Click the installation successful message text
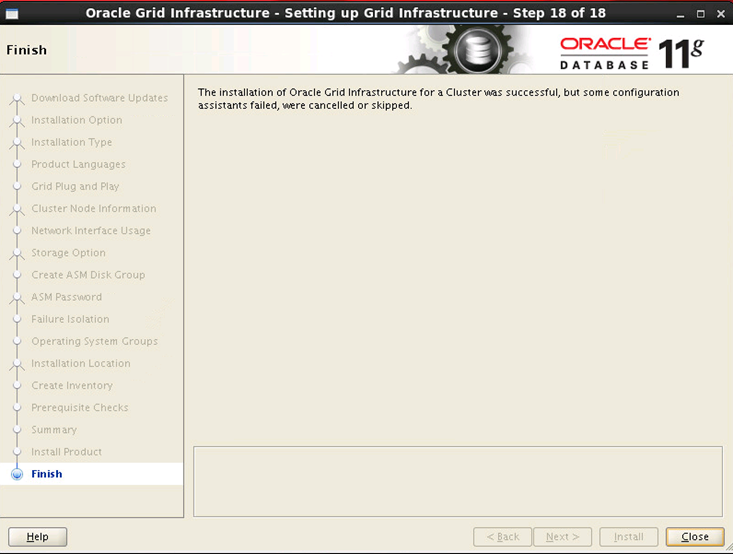 click(438, 99)
